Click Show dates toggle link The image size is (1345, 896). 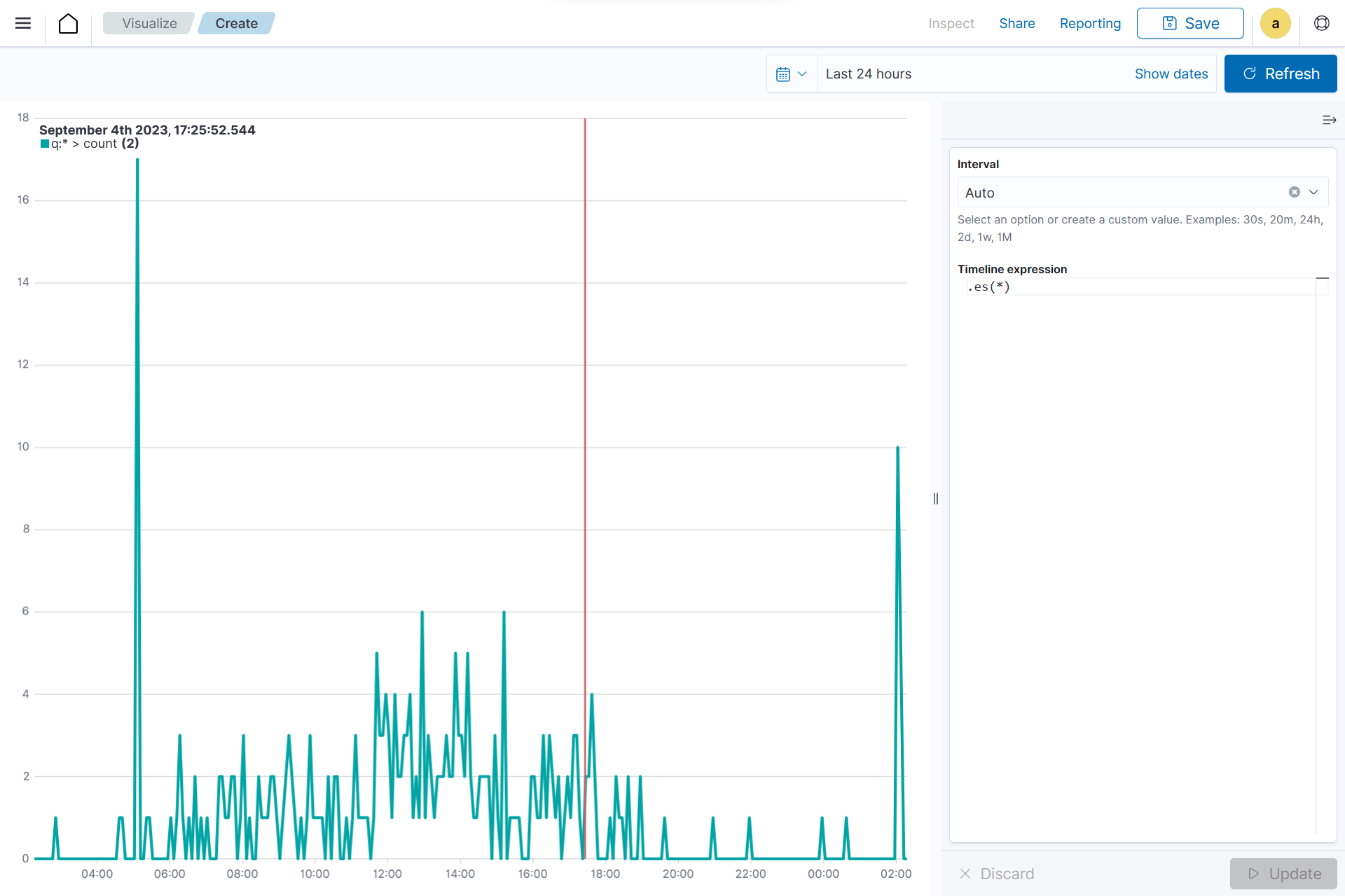click(x=1171, y=73)
